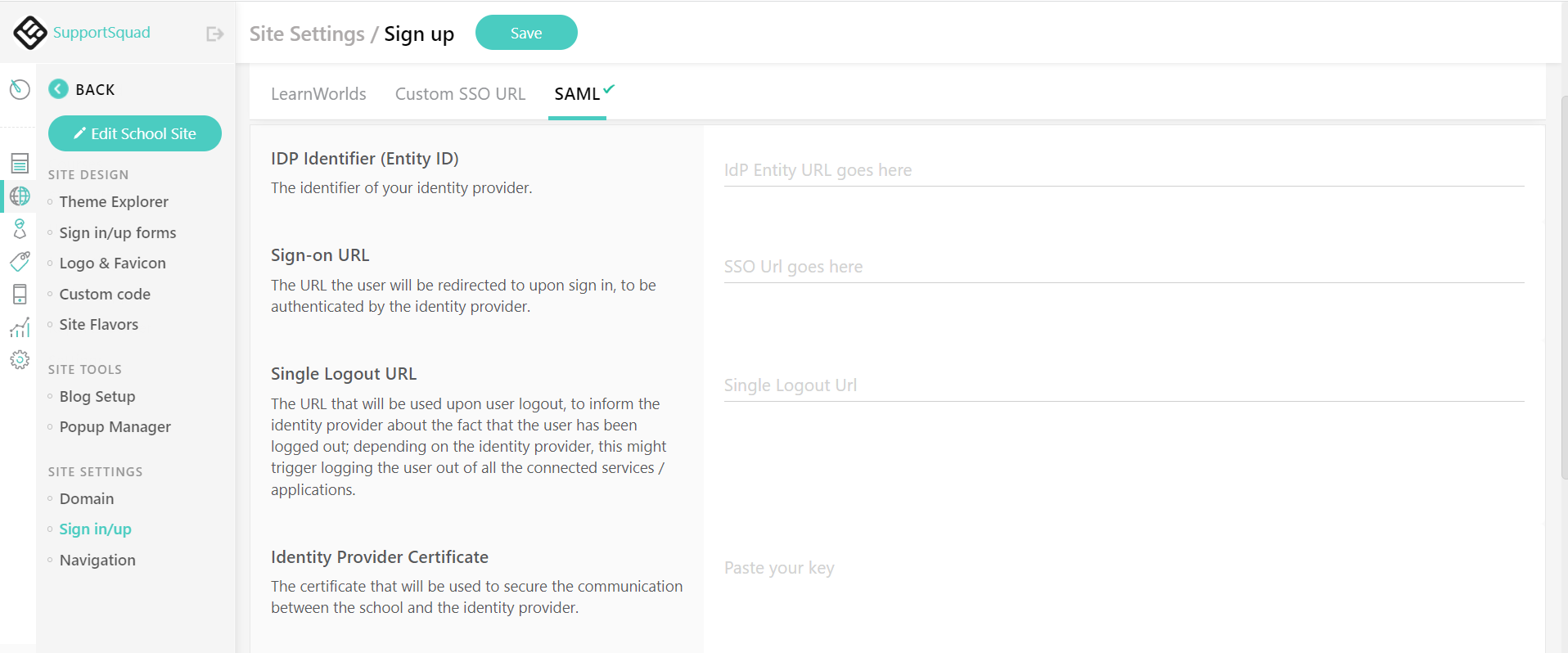
Task: Select Theme Explorer under Site Design
Action: 114,201
